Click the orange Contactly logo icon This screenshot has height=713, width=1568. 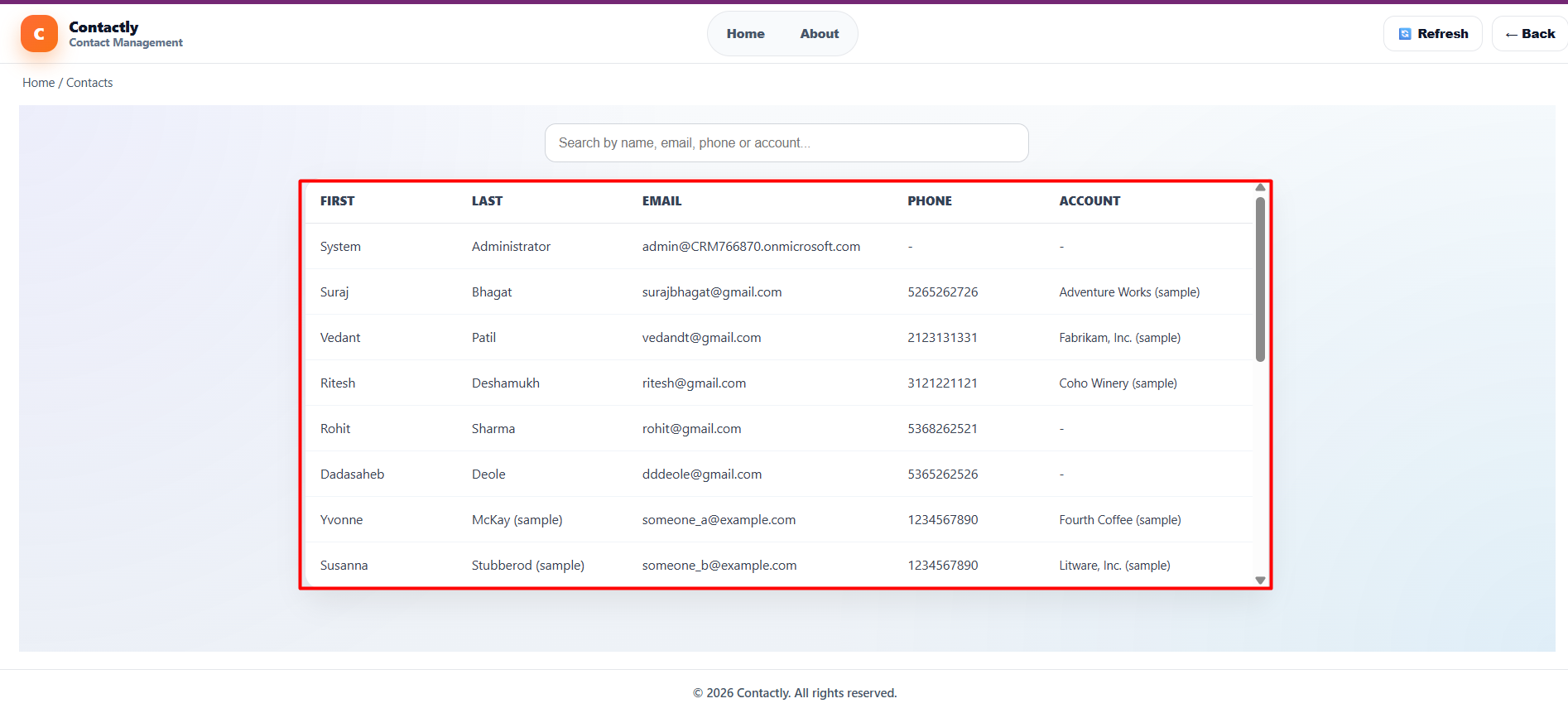pos(39,34)
